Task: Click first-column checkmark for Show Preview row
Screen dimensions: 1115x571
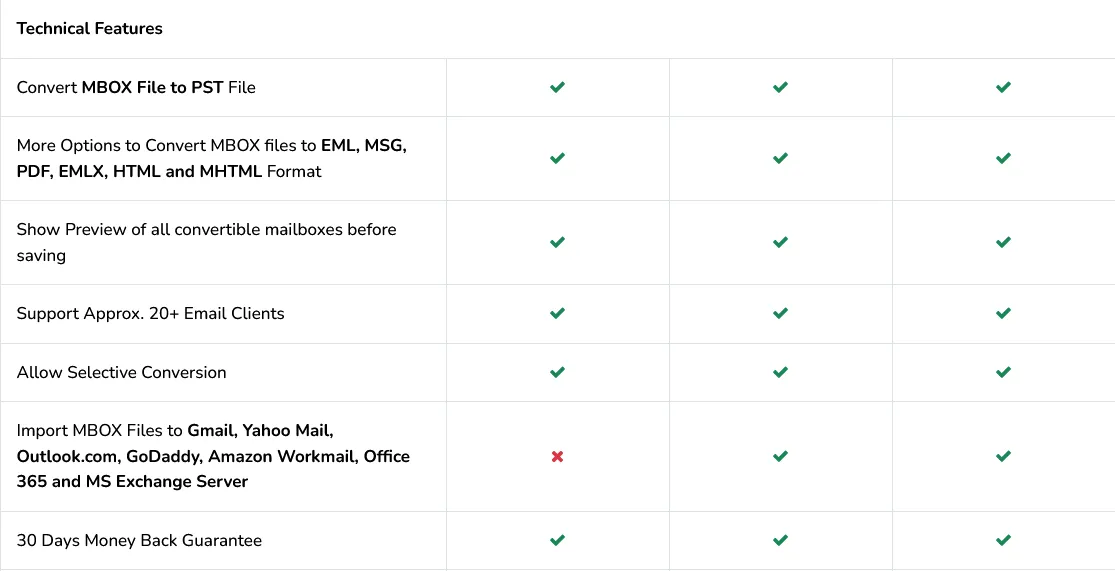Action: tap(557, 242)
